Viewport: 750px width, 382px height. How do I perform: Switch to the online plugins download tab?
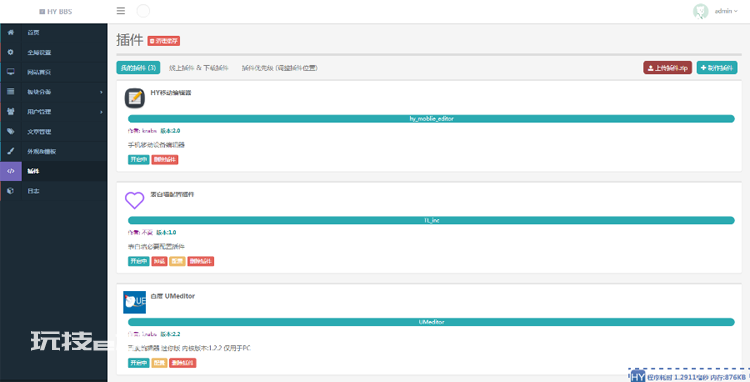199,68
